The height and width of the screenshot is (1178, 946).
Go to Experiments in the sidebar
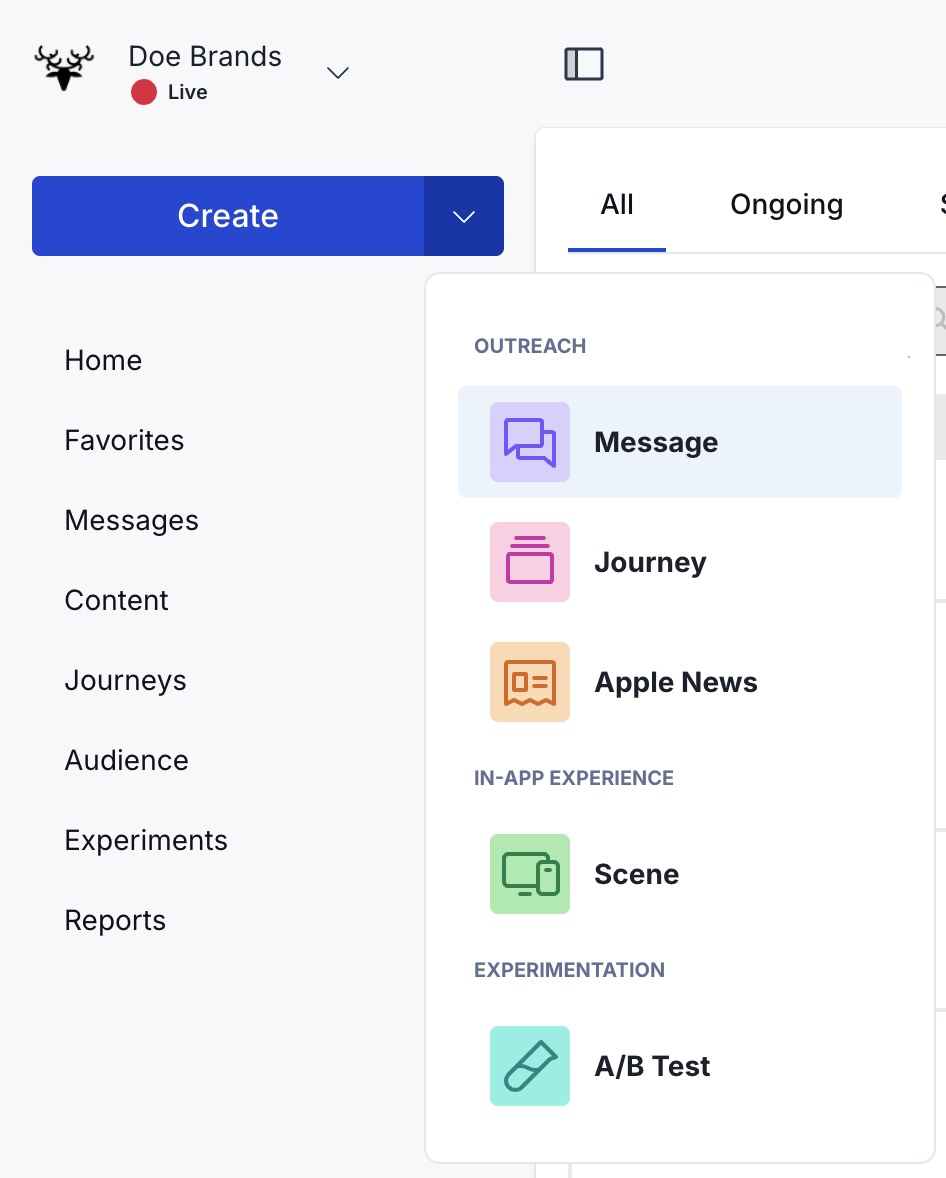146,840
